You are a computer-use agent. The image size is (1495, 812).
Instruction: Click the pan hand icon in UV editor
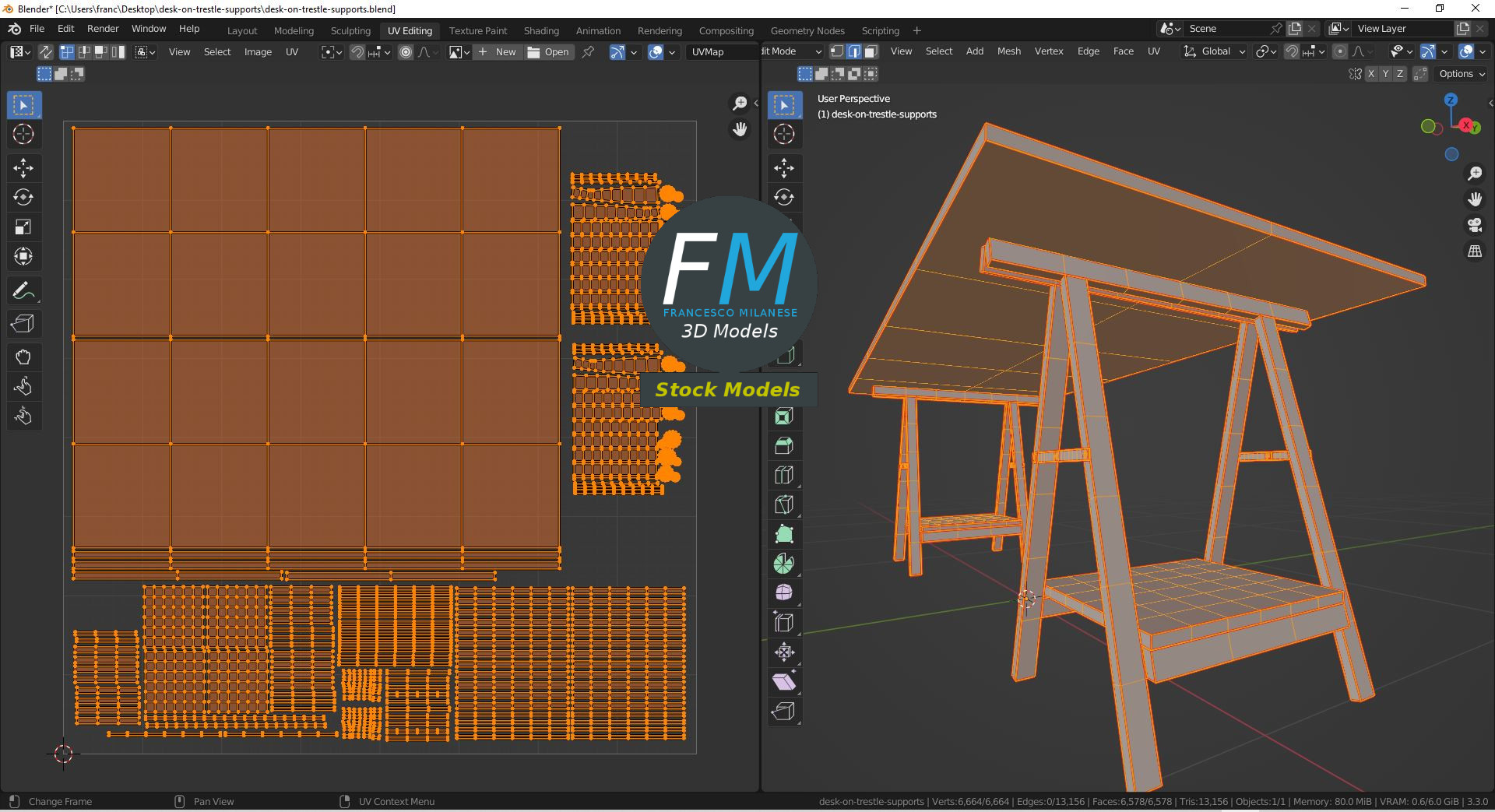click(x=740, y=129)
